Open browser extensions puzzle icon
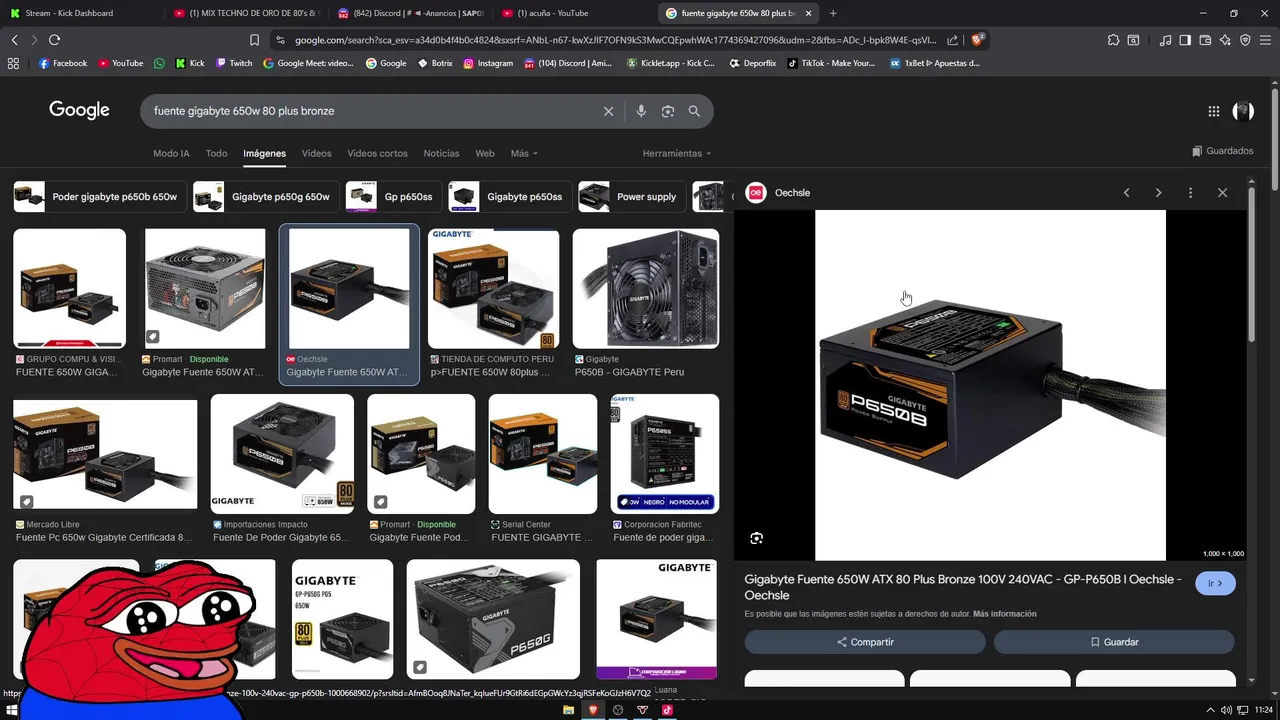Screen dimensions: 1280x720 1113,40
